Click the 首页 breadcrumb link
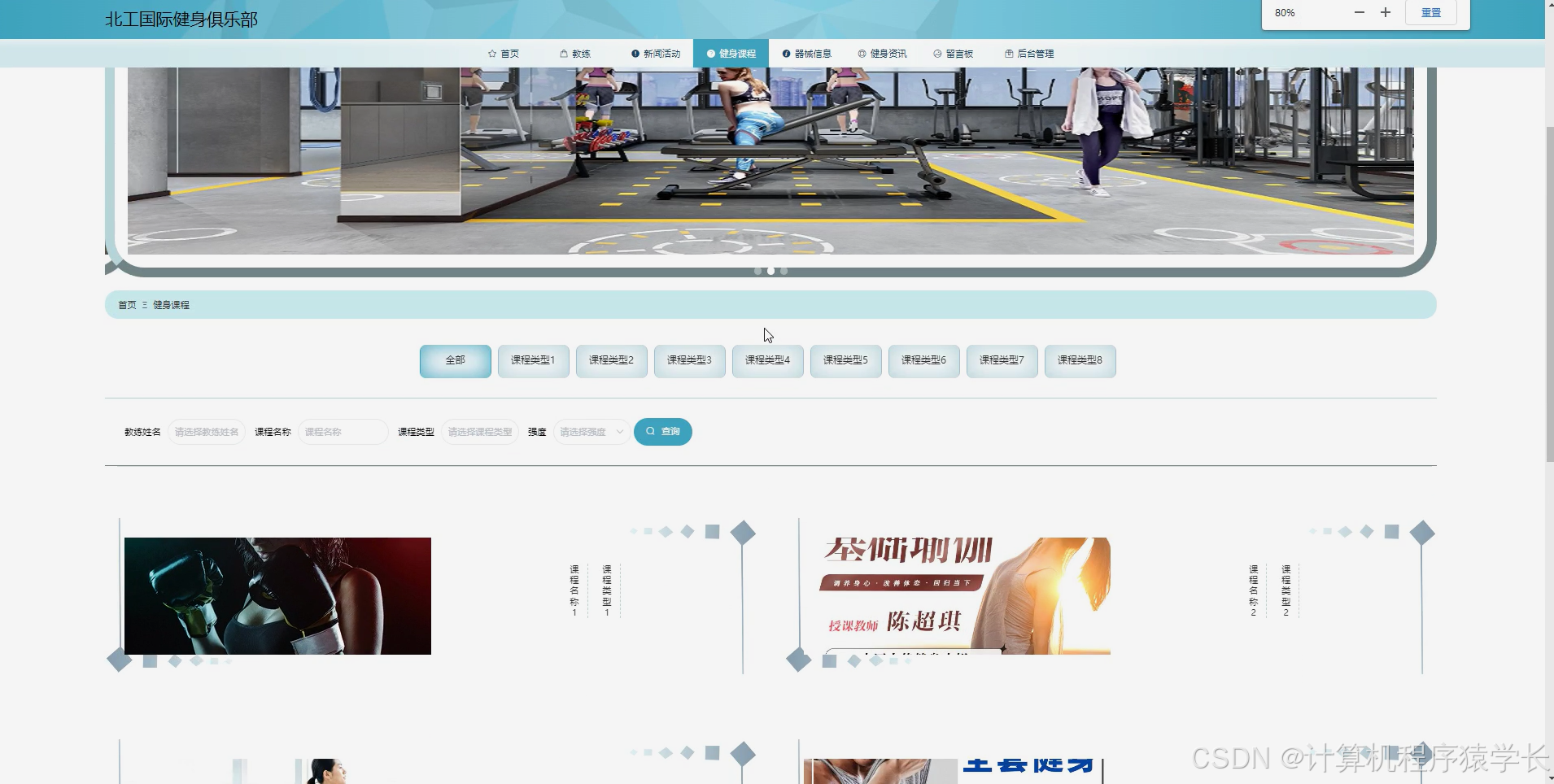 coord(127,305)
